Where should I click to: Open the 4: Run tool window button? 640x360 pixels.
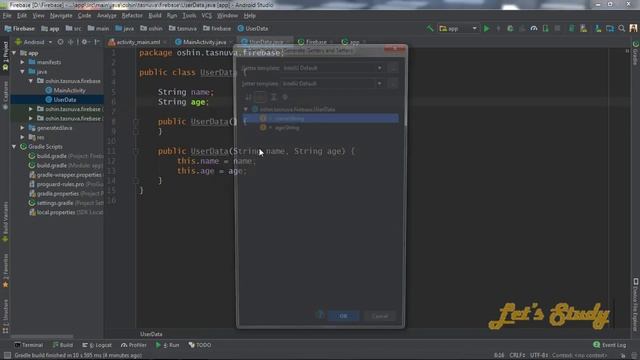tap(167, 345)
